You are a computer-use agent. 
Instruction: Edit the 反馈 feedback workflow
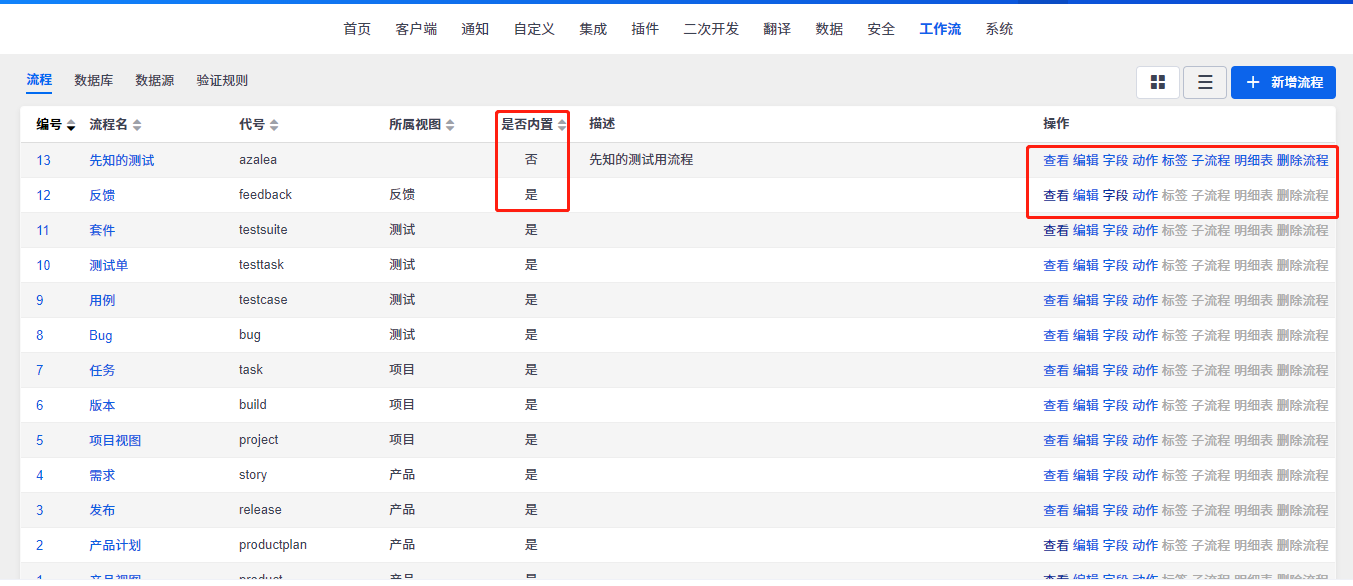coord(1085,195)
